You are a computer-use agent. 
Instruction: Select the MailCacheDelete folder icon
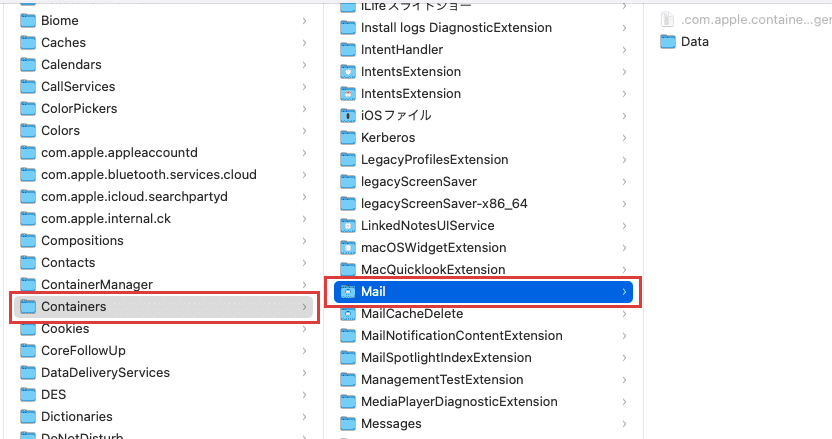pyautogui.click(x=348, y=314)
